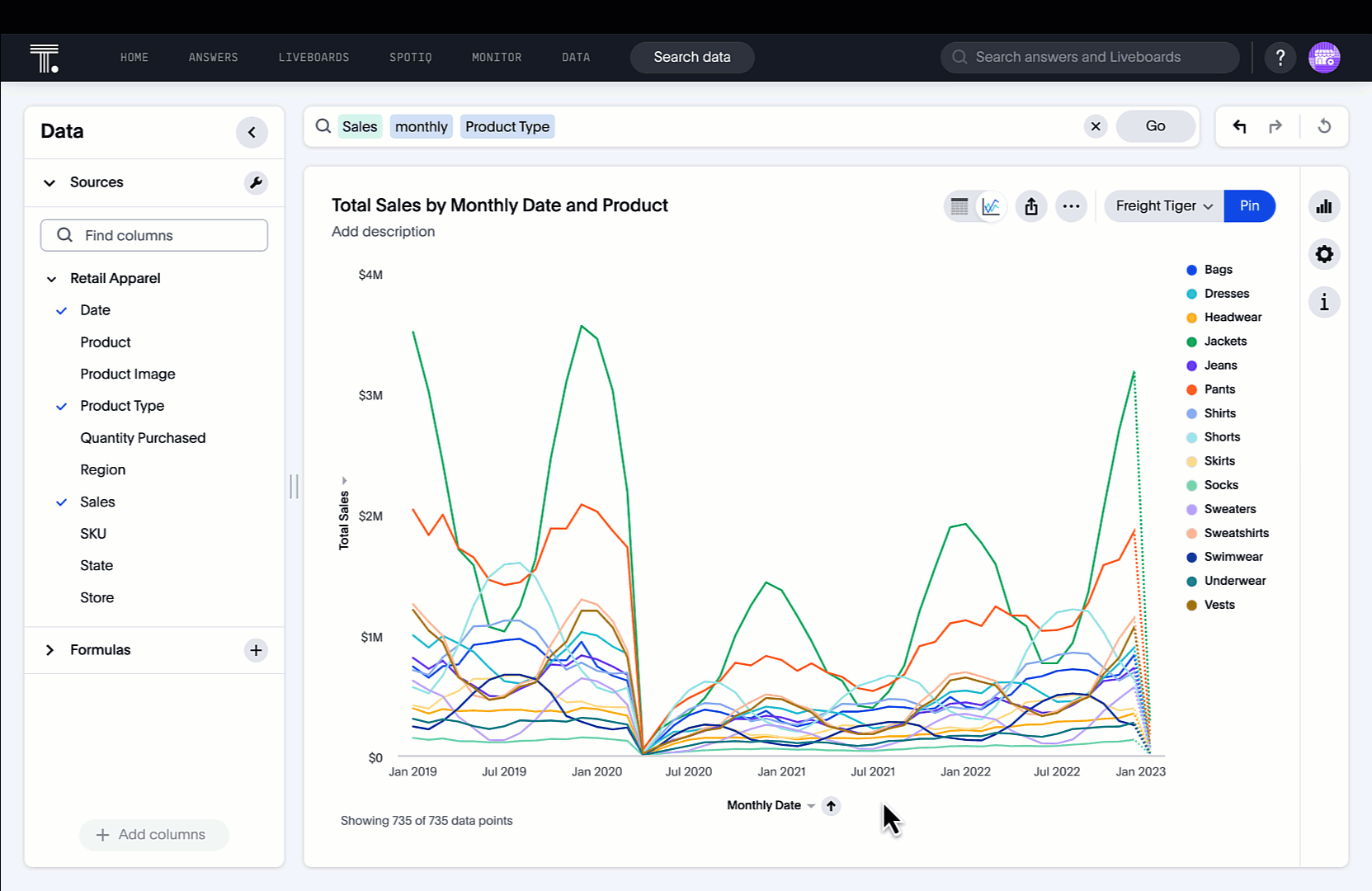Collapse the Data panel with chevron

[x=252, y=132]
